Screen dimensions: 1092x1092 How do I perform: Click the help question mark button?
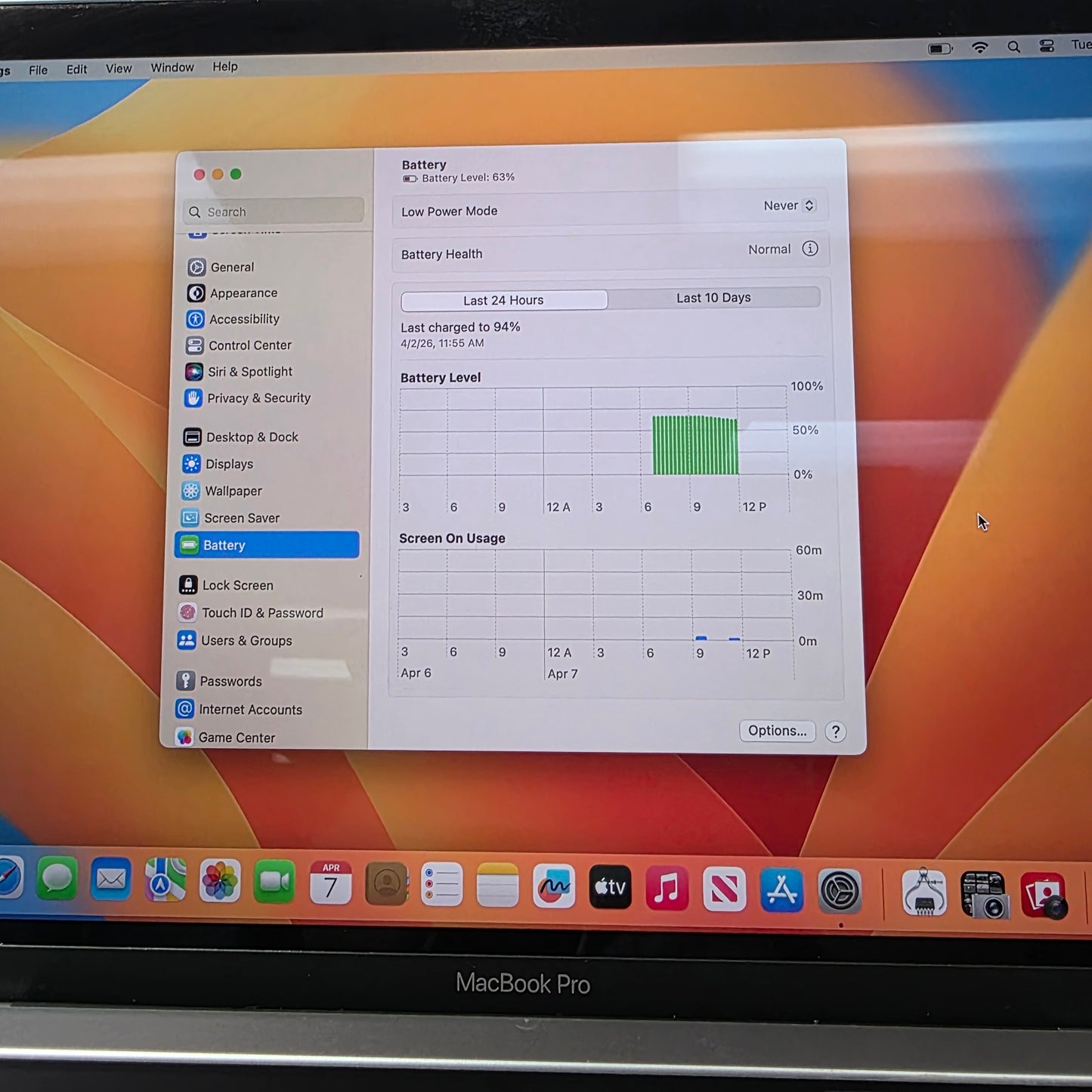tap(835, 732)
